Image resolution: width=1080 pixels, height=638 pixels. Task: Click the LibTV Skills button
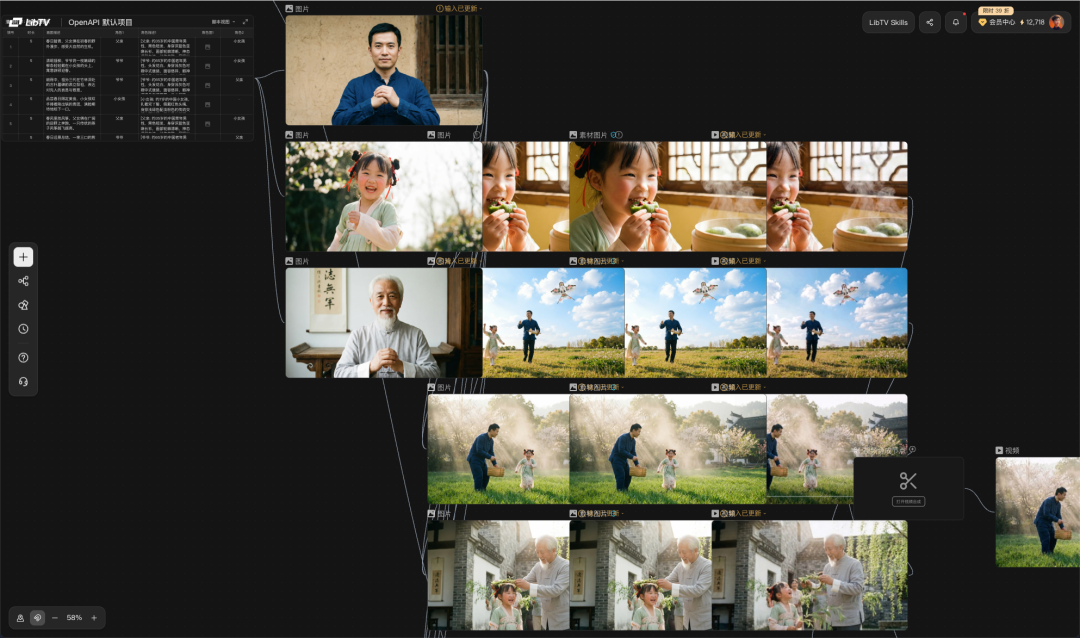click(887, 22)
